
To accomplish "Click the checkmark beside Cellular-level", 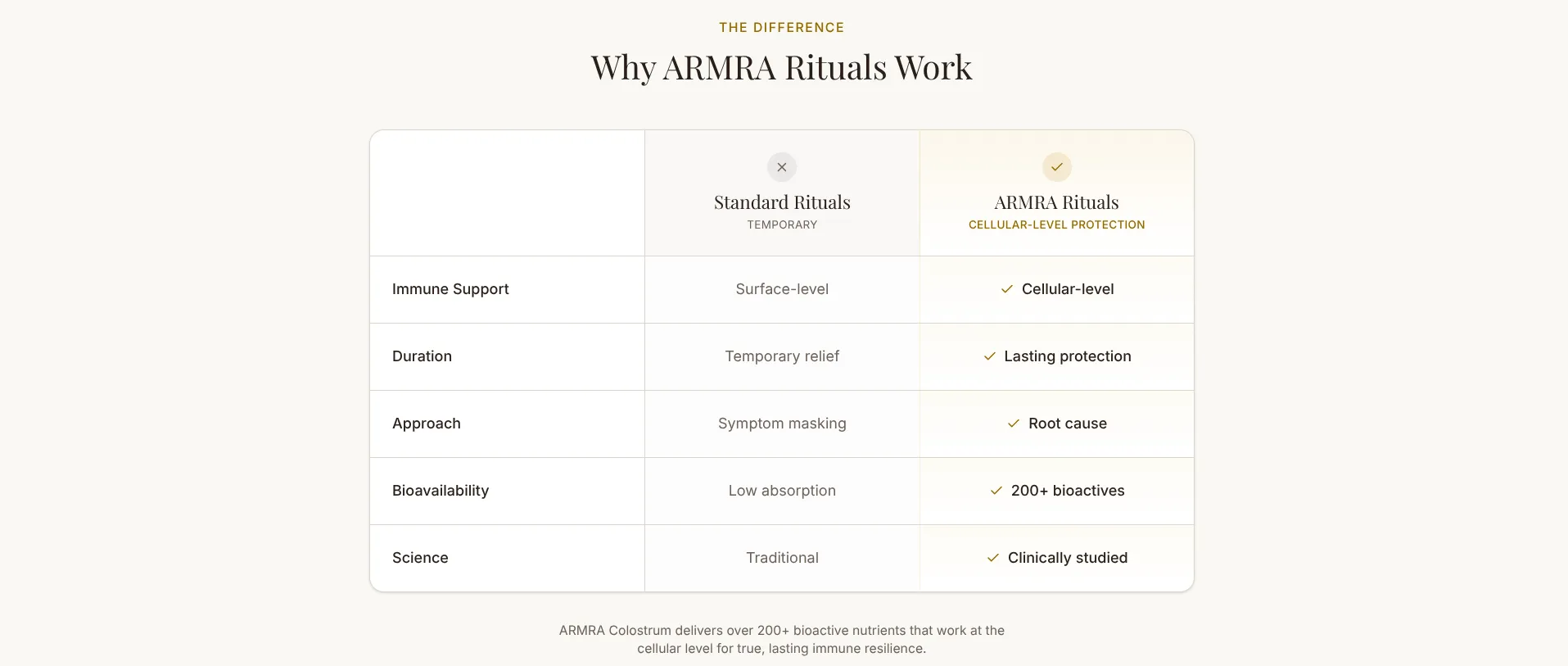I will point(1007,289).
